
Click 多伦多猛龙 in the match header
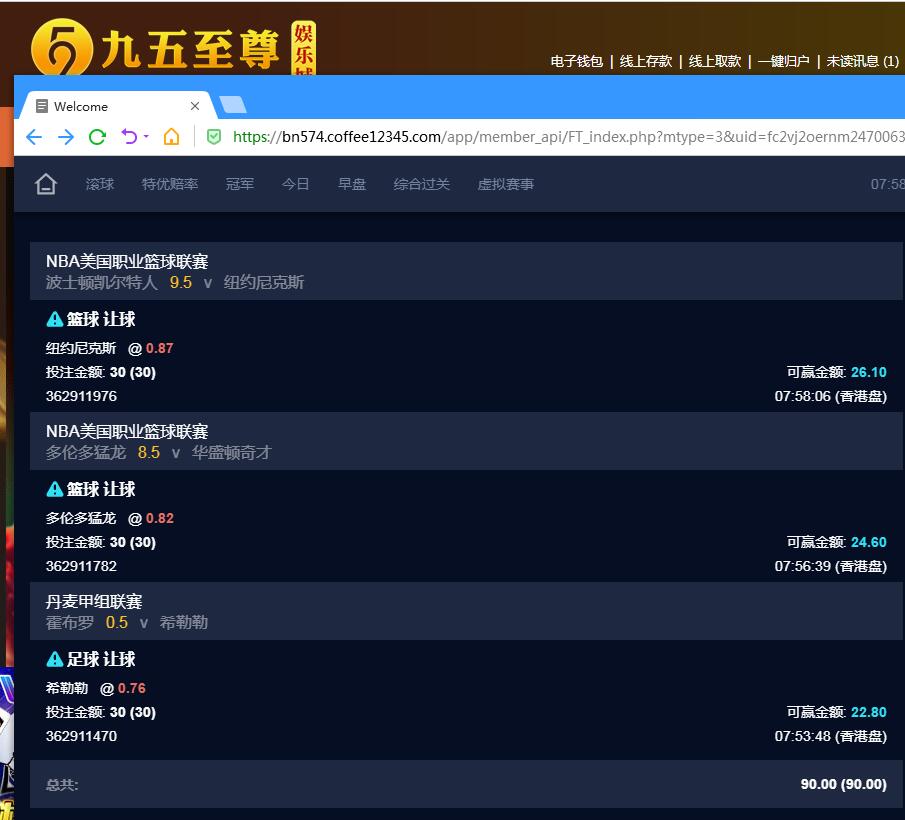pyautogui.click(x=86, y=452)
